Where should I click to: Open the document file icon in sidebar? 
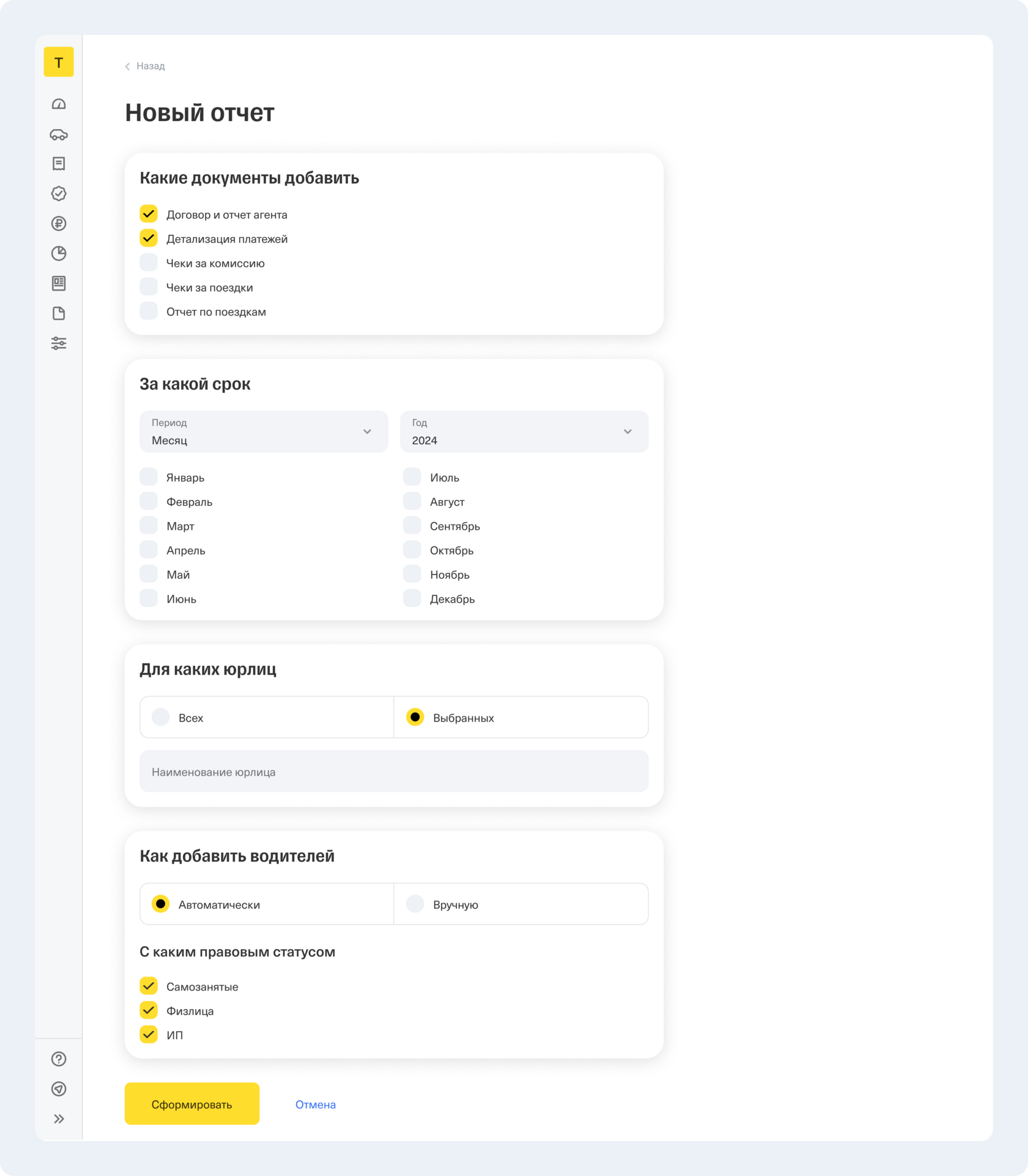(59, 313)
